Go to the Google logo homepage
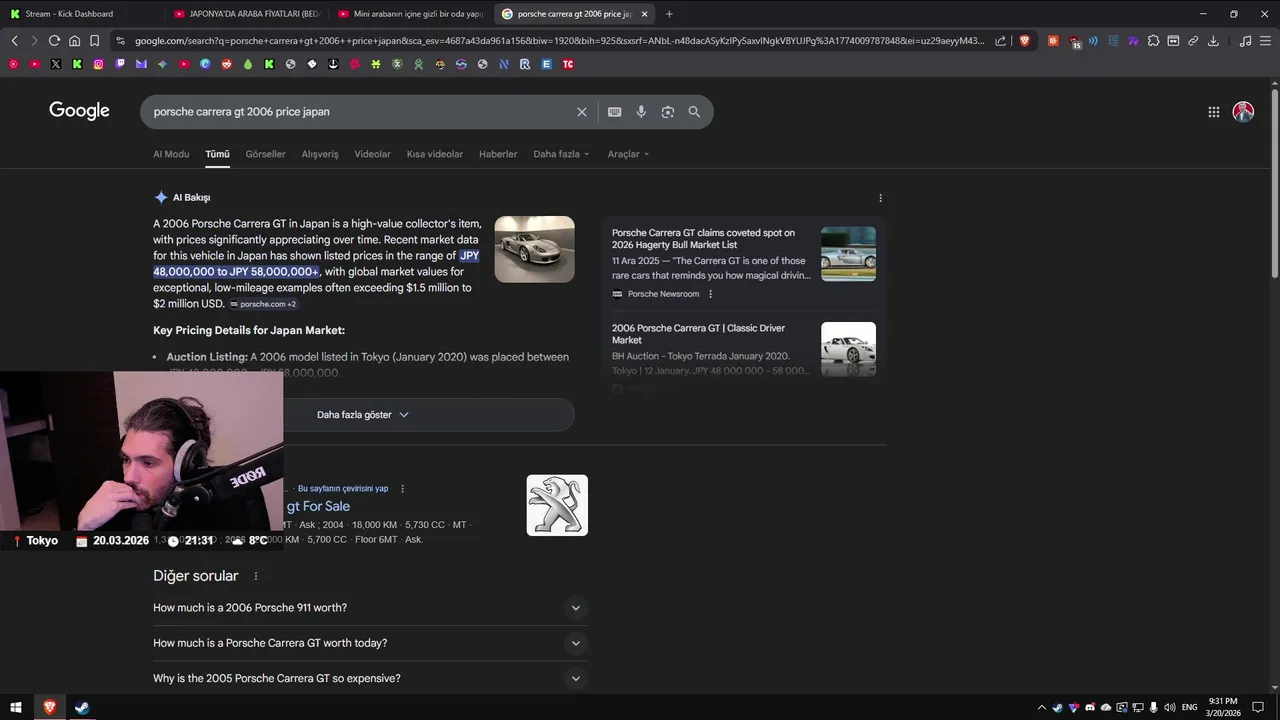 point(79,111)
